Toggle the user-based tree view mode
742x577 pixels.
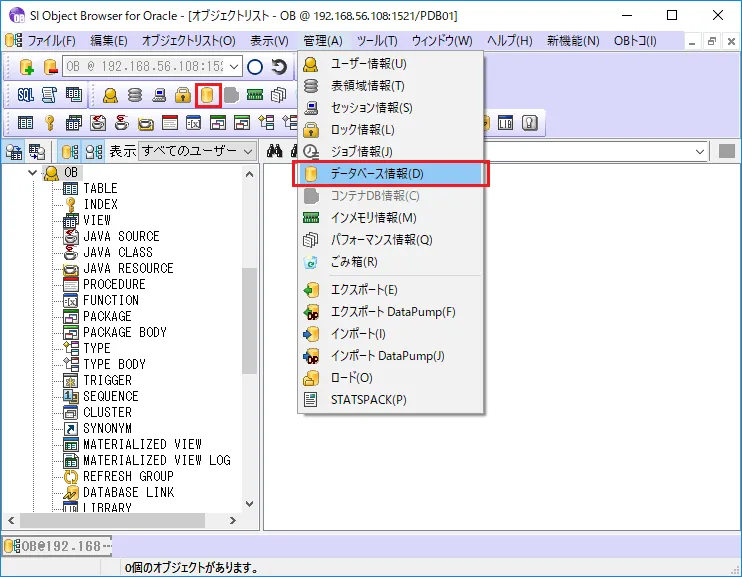[x=94, y=151]
